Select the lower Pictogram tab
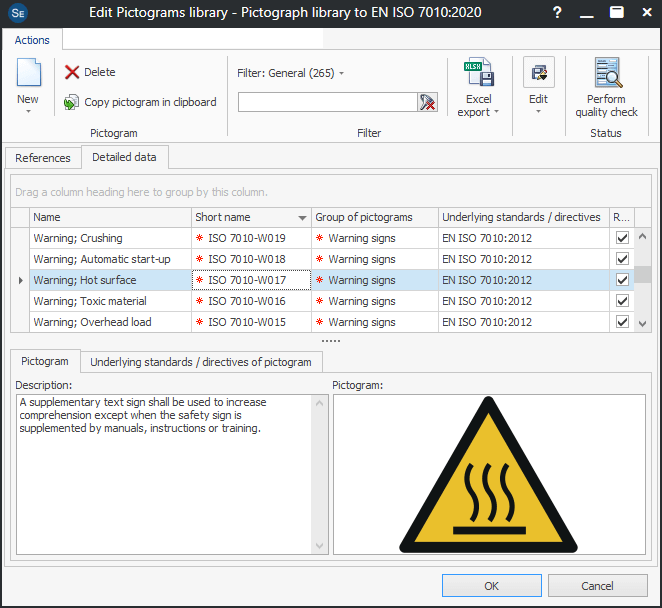Viewport: 662px width, 608px height. coord(45,361)
